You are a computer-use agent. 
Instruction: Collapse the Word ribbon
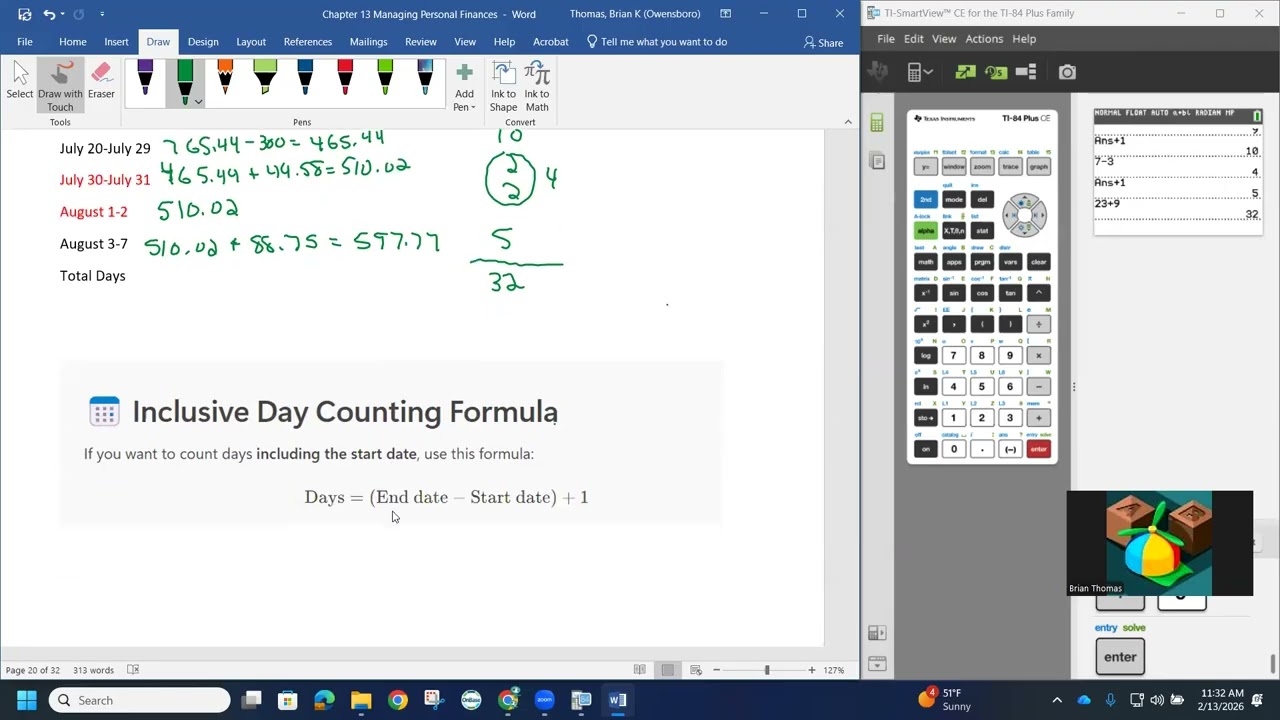coord(848,122)
